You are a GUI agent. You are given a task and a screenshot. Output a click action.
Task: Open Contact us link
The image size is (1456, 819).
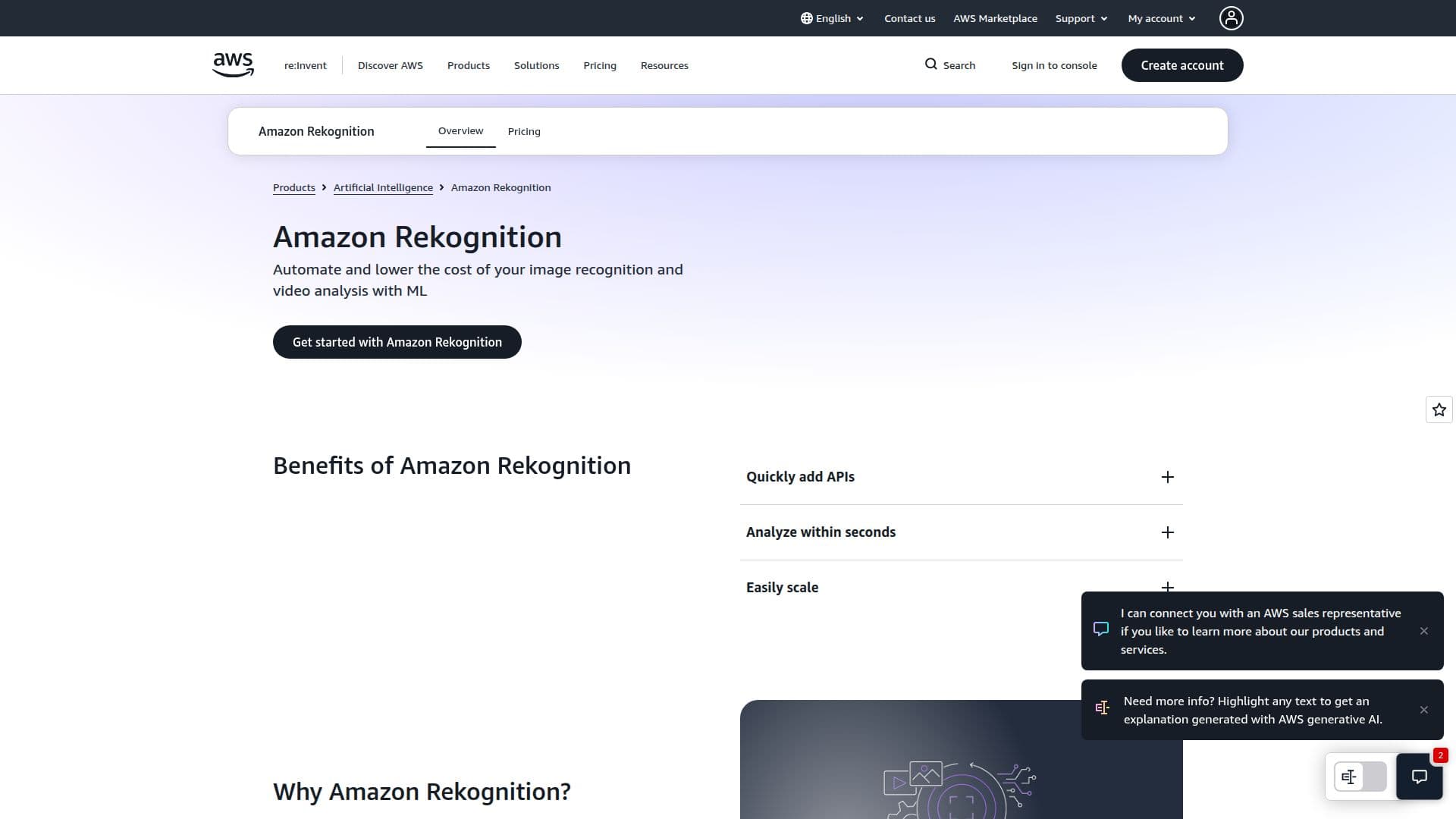909,18
